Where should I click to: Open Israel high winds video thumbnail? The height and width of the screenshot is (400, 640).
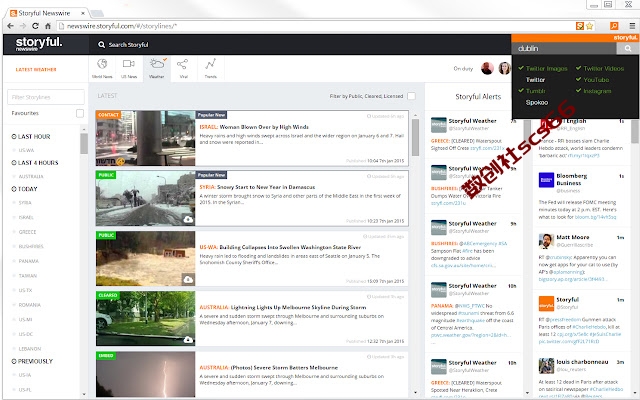click(146, 138)
